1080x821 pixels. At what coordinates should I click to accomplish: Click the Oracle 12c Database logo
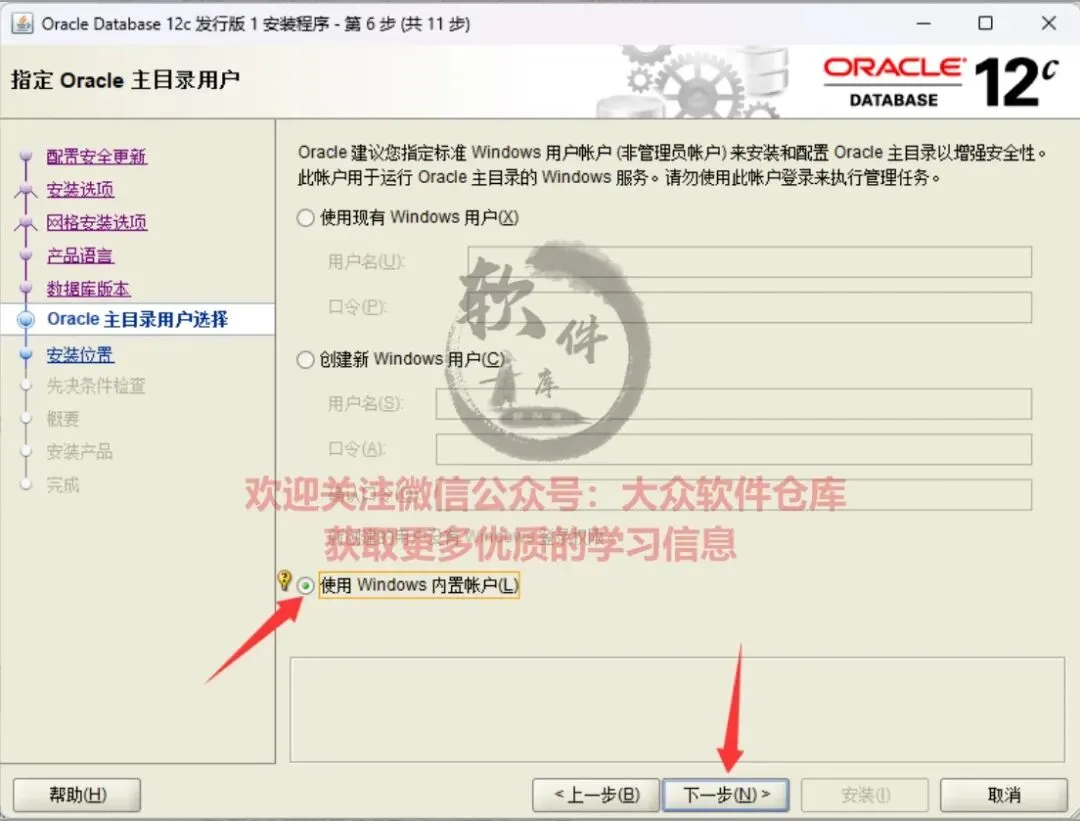(940, 82)
